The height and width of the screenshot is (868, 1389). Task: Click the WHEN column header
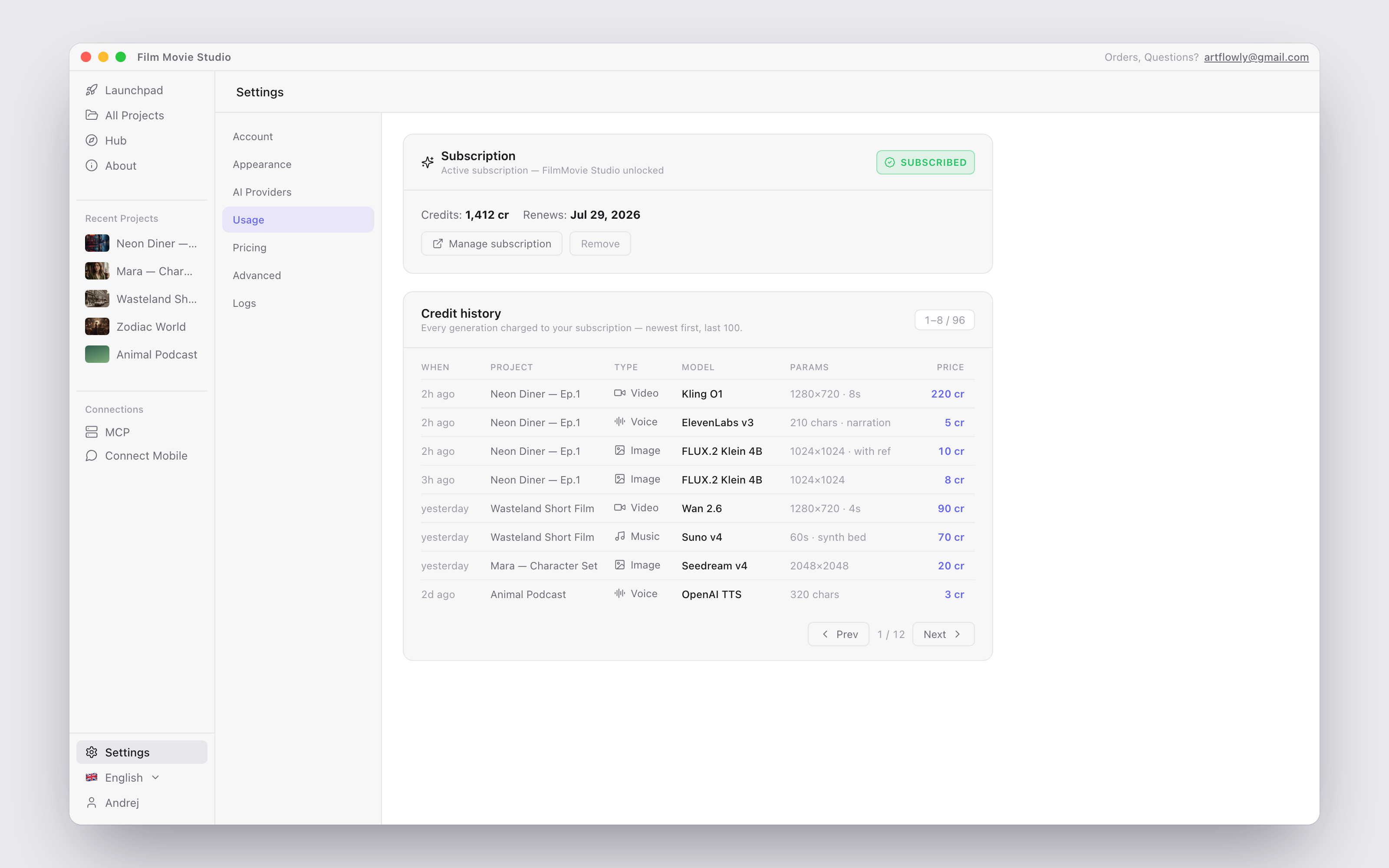point(435,368)
